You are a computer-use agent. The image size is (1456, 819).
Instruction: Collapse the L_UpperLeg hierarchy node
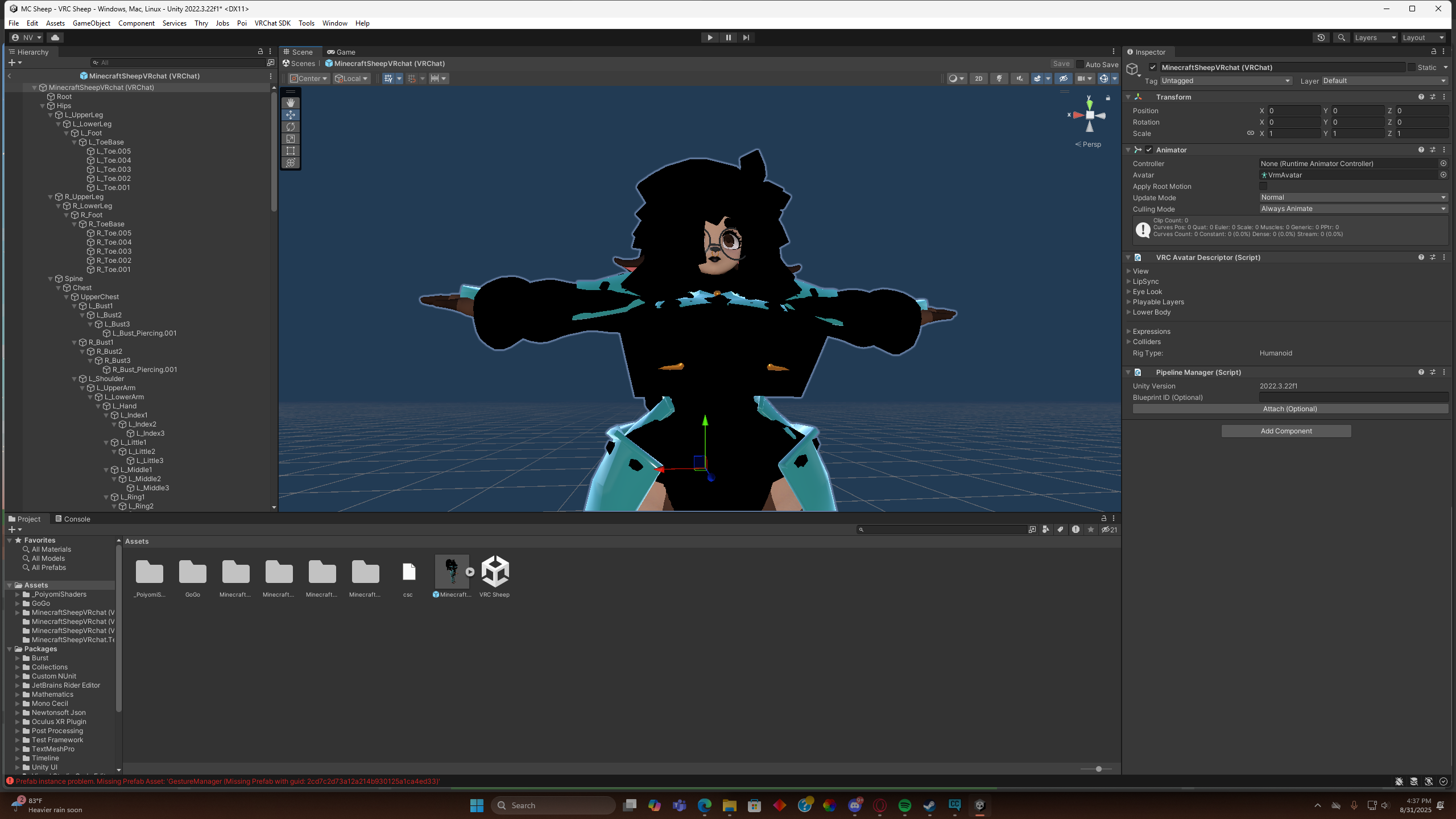[51, 115]
